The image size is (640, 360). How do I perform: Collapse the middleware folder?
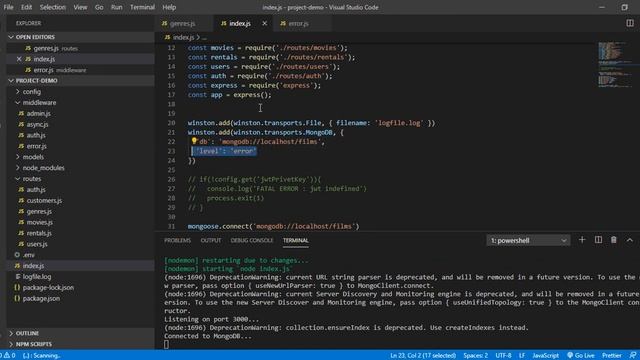80,102
